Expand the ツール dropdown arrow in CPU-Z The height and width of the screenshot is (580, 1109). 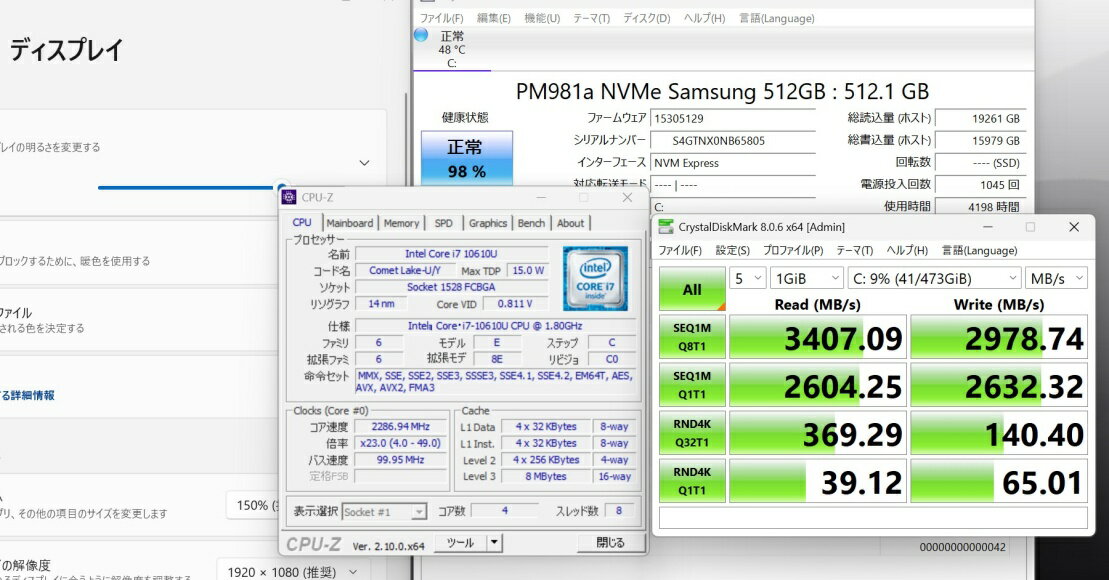pos(494,543)
